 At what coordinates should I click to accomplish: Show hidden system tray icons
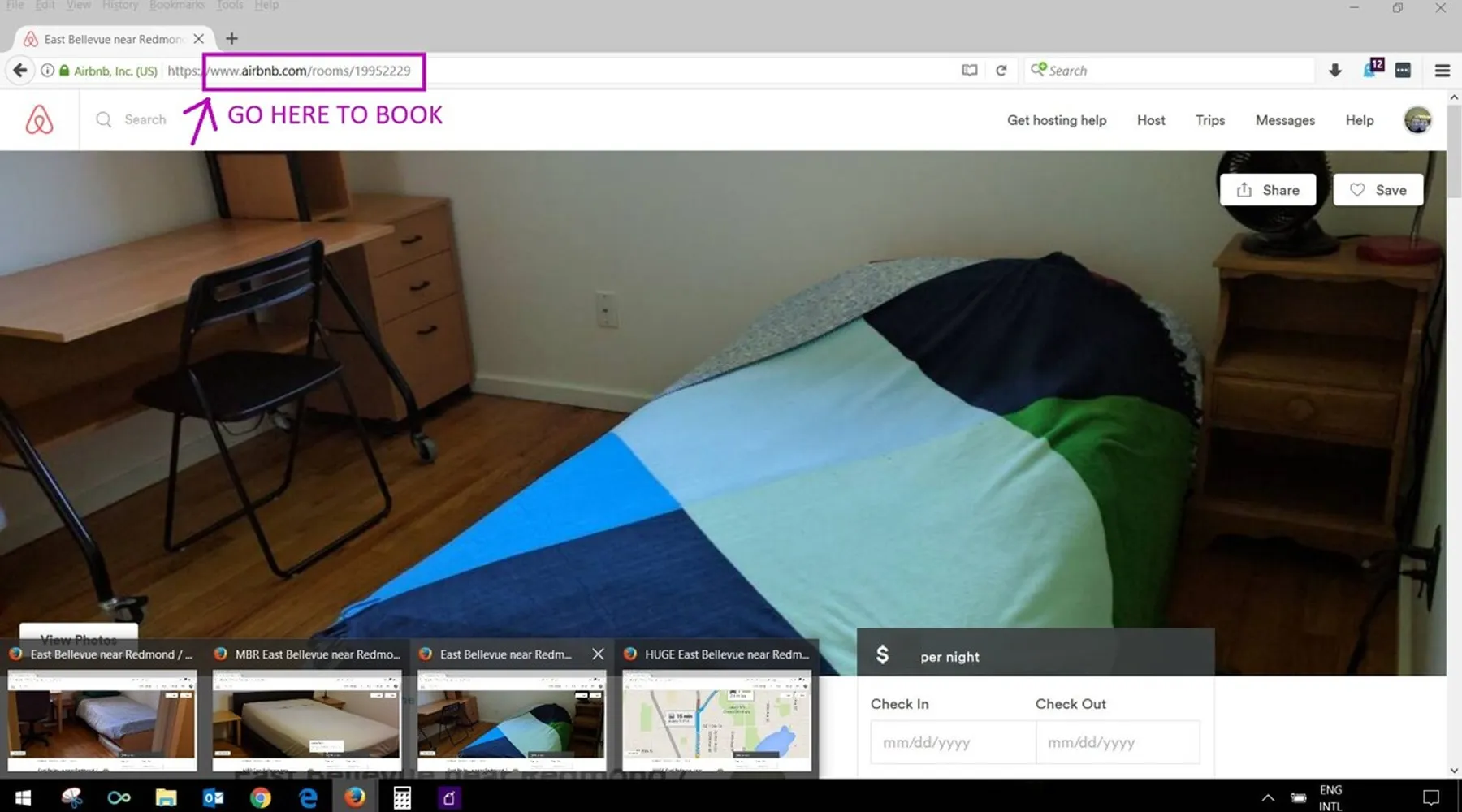coord(1267,797)
